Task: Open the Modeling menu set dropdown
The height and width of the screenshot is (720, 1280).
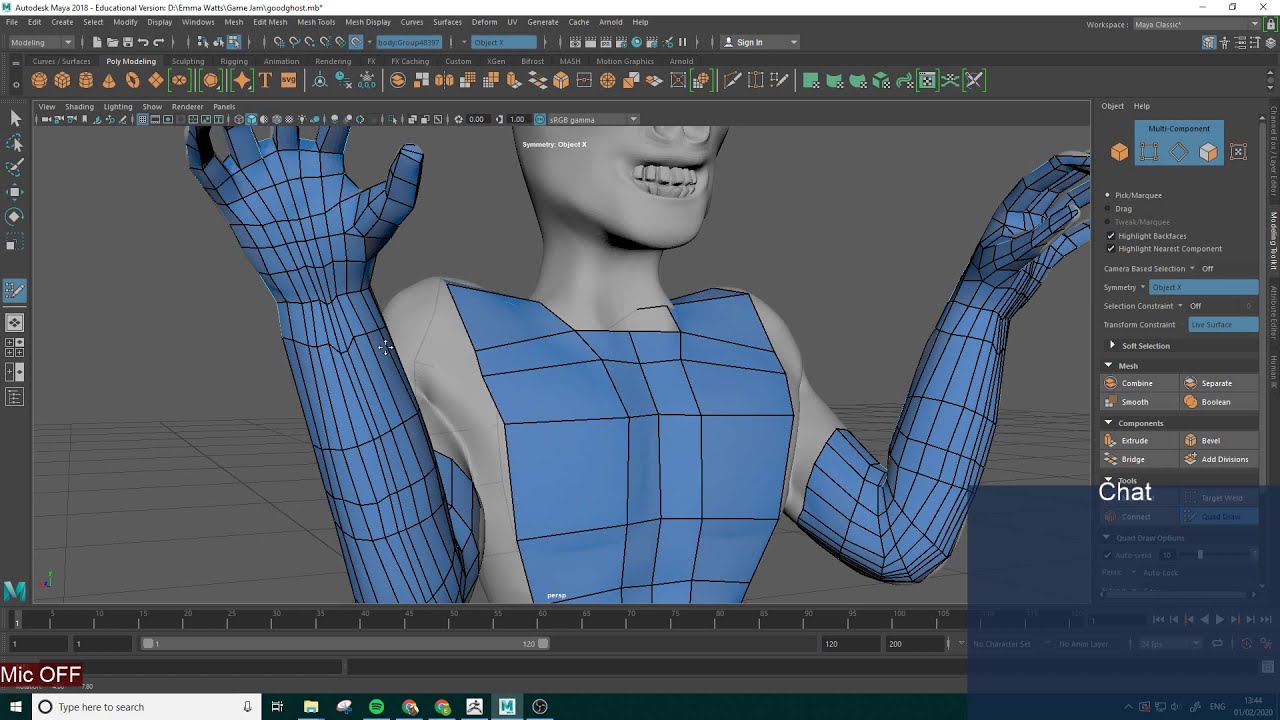Action: [40, 42]
